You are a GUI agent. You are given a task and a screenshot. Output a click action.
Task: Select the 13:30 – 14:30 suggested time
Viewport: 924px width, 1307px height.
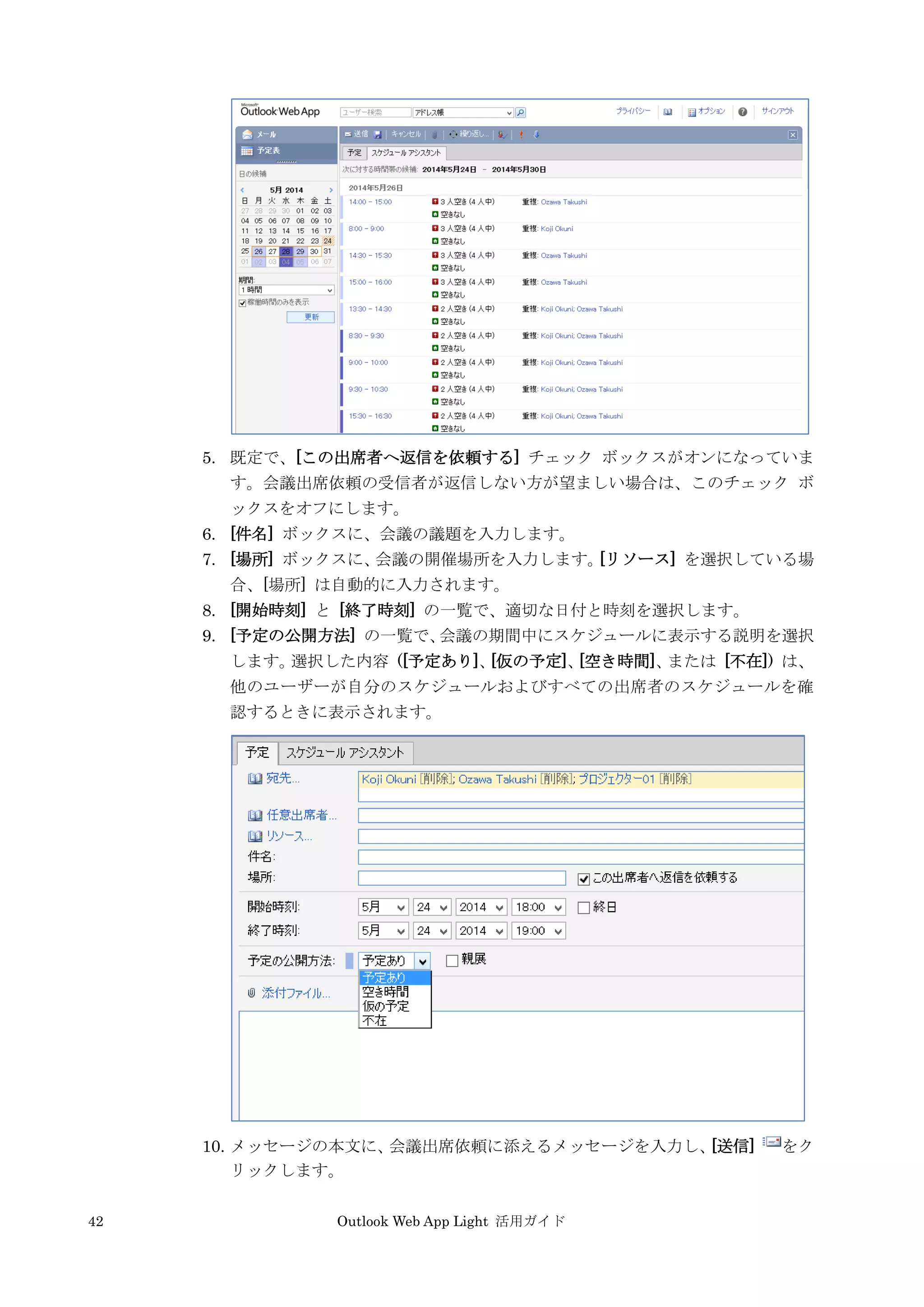pyautogui.click(x=370, y=309)
